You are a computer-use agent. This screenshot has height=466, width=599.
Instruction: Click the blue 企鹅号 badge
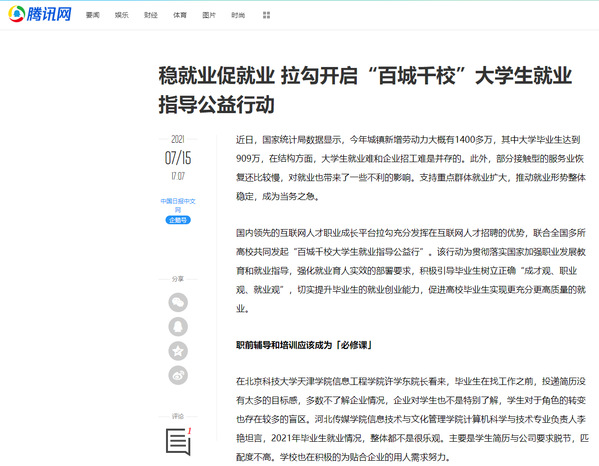178,220
